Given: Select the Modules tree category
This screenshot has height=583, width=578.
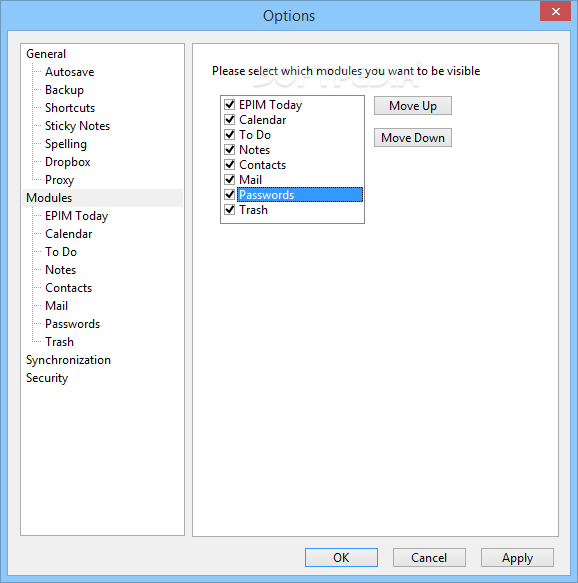Looking at the screenshot, I should click(x=49, y=198).
